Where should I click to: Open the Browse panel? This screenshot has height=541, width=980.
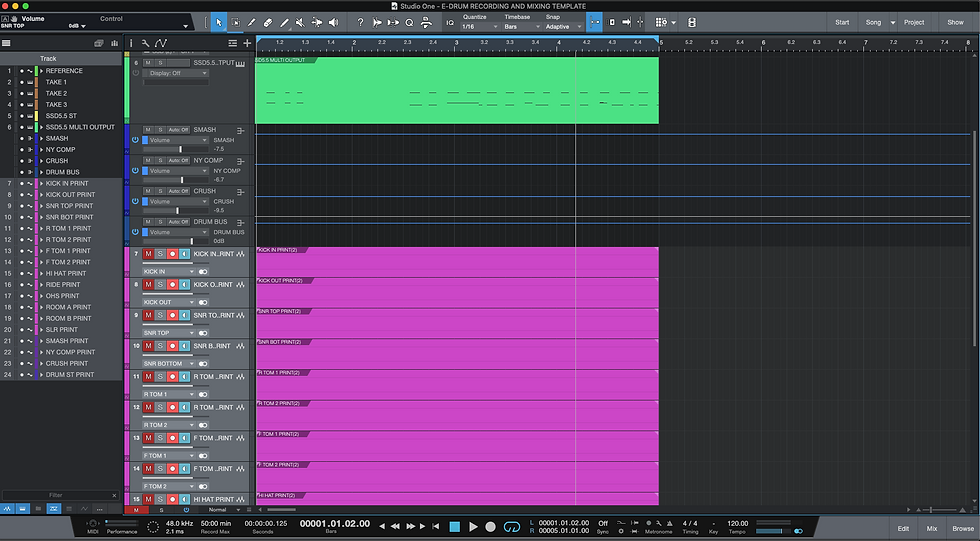pos(962,529)
